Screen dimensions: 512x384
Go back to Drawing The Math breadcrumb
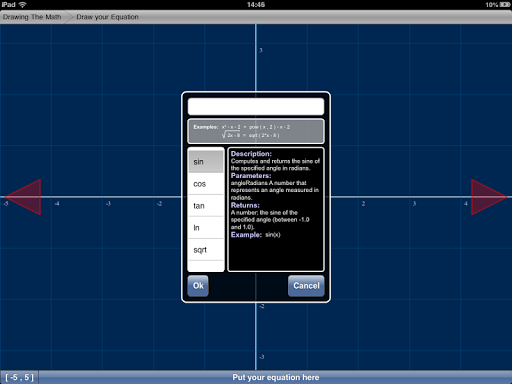coord(32,17)
